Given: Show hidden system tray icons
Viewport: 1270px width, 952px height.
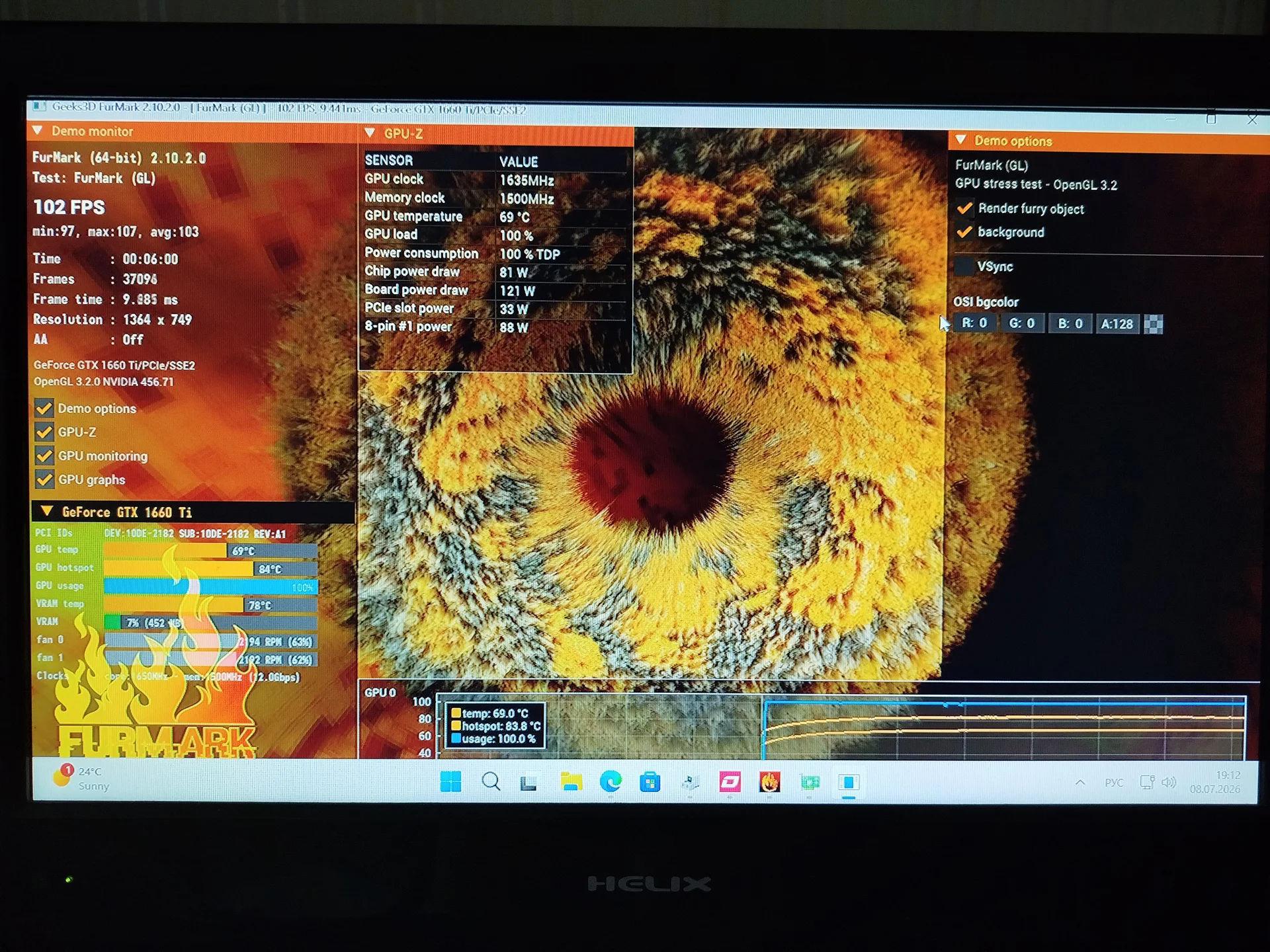Looking at the screenshot, I should pyautogui.click(x=1080, y=783).
